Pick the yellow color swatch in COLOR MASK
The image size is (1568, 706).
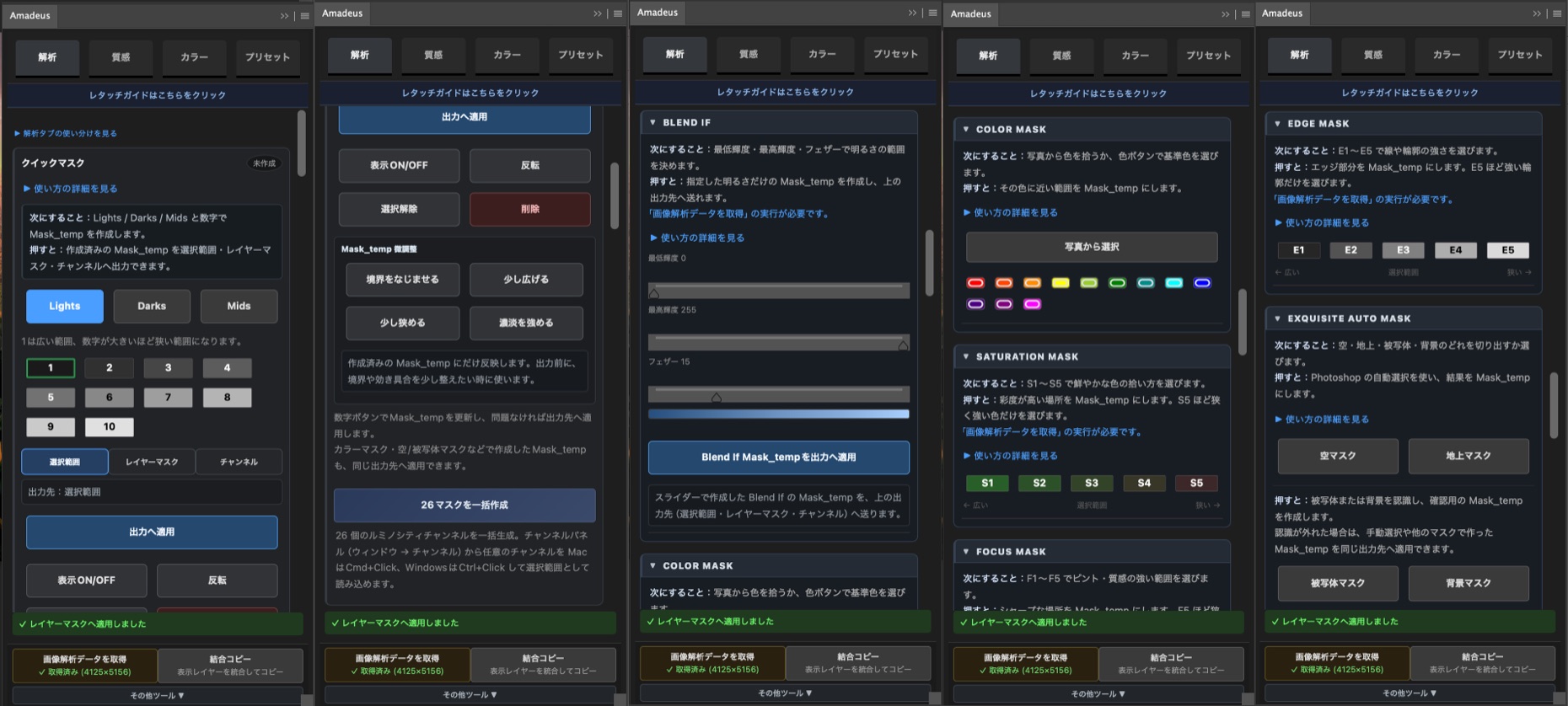(x=1061, y=283)
